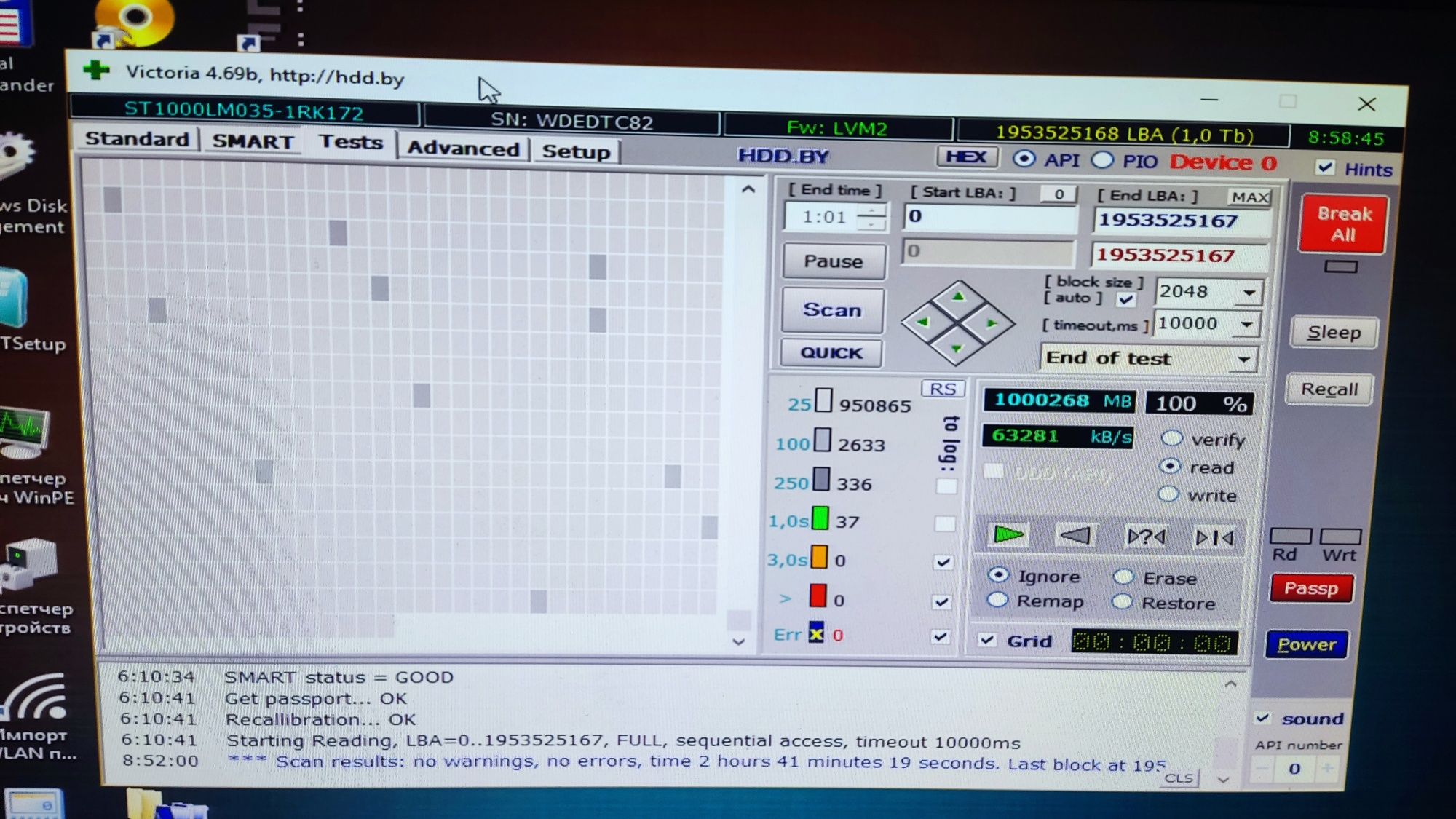
Task: Click the scan grid scroll down arrow
Action: pos(738,641)
